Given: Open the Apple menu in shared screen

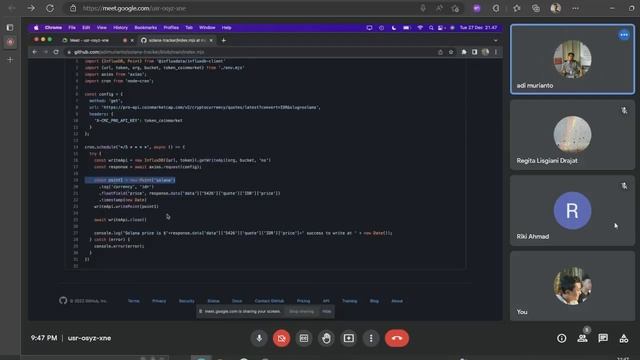Looking at the screenshot, I should click(x=36, y=28).
